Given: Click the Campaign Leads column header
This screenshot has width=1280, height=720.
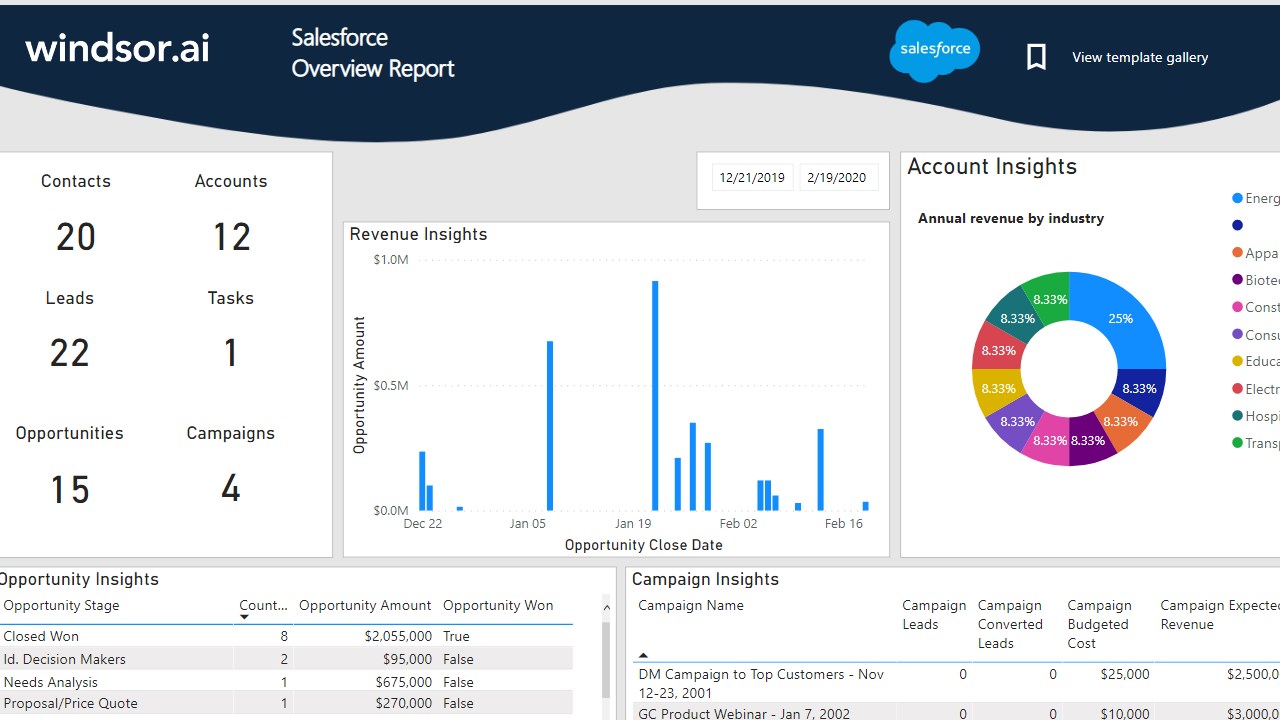Looking at the screenshot, I should (x=934, y=615).
